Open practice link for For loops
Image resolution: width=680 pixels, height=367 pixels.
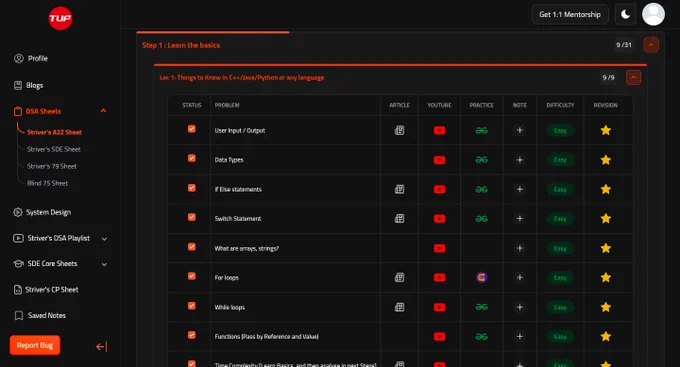pyautogui.click(x=481, y=277)
